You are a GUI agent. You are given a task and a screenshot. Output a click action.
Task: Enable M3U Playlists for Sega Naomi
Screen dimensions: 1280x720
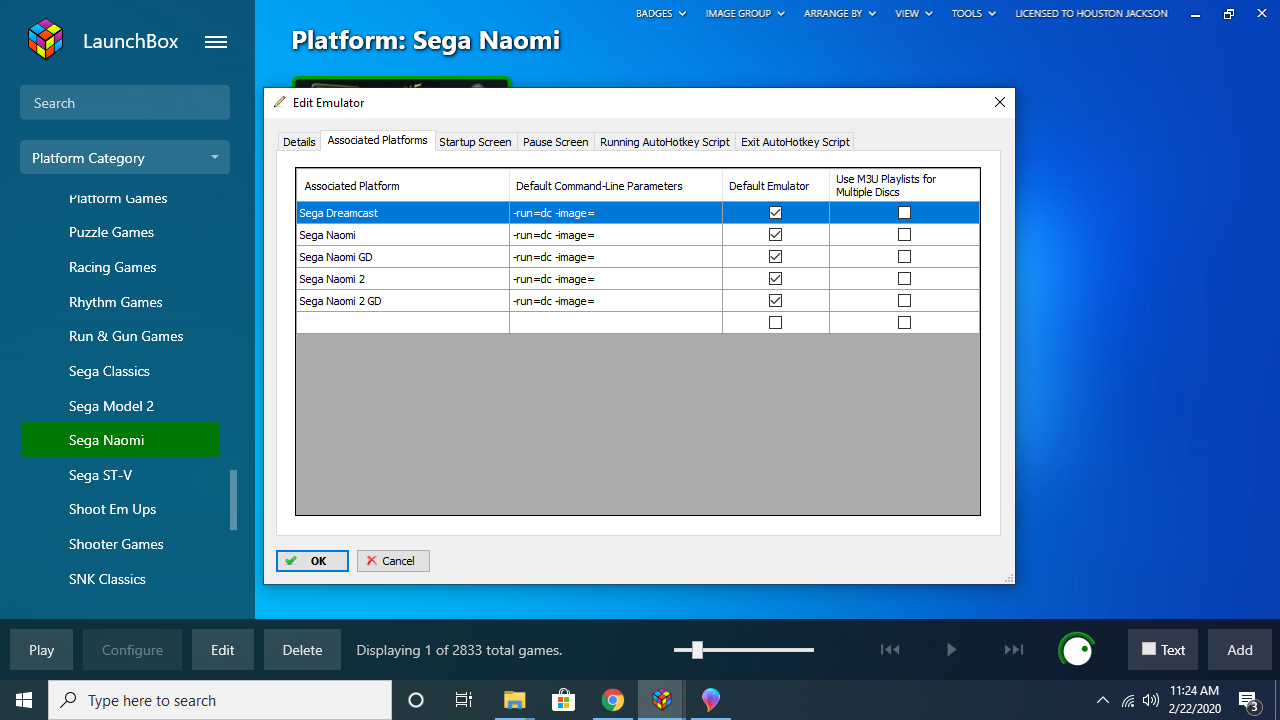point(904,235)
